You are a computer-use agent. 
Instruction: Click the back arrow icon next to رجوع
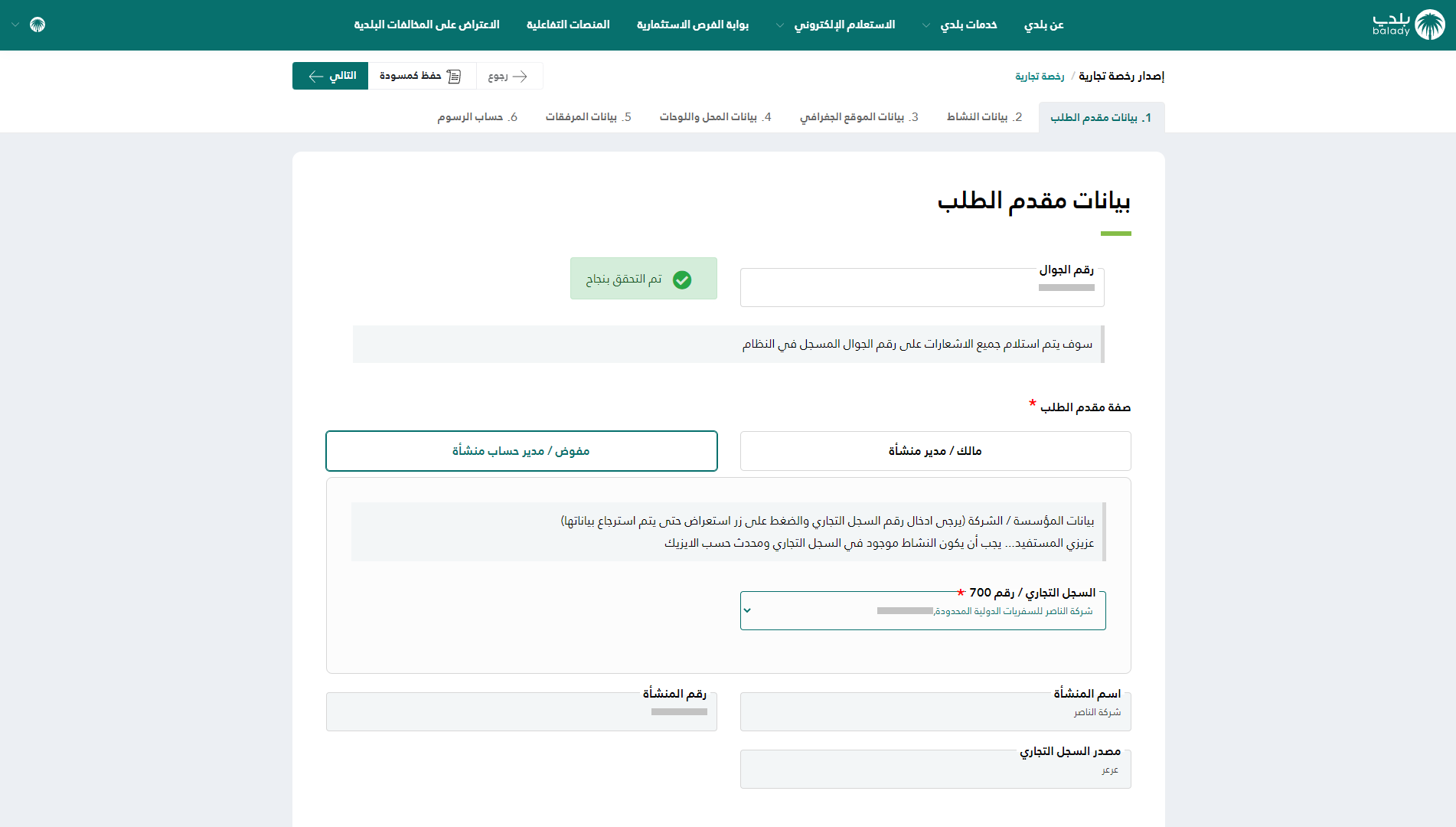521,76
